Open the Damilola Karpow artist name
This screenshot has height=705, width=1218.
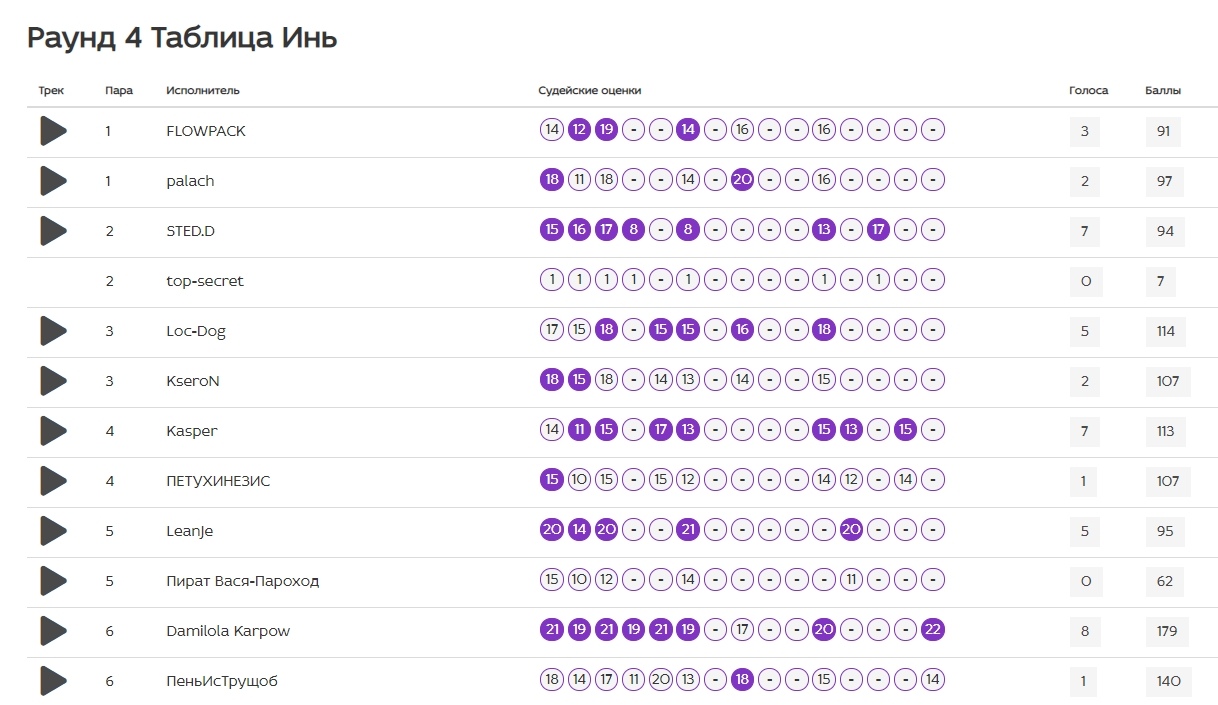[x=228, y=631]
